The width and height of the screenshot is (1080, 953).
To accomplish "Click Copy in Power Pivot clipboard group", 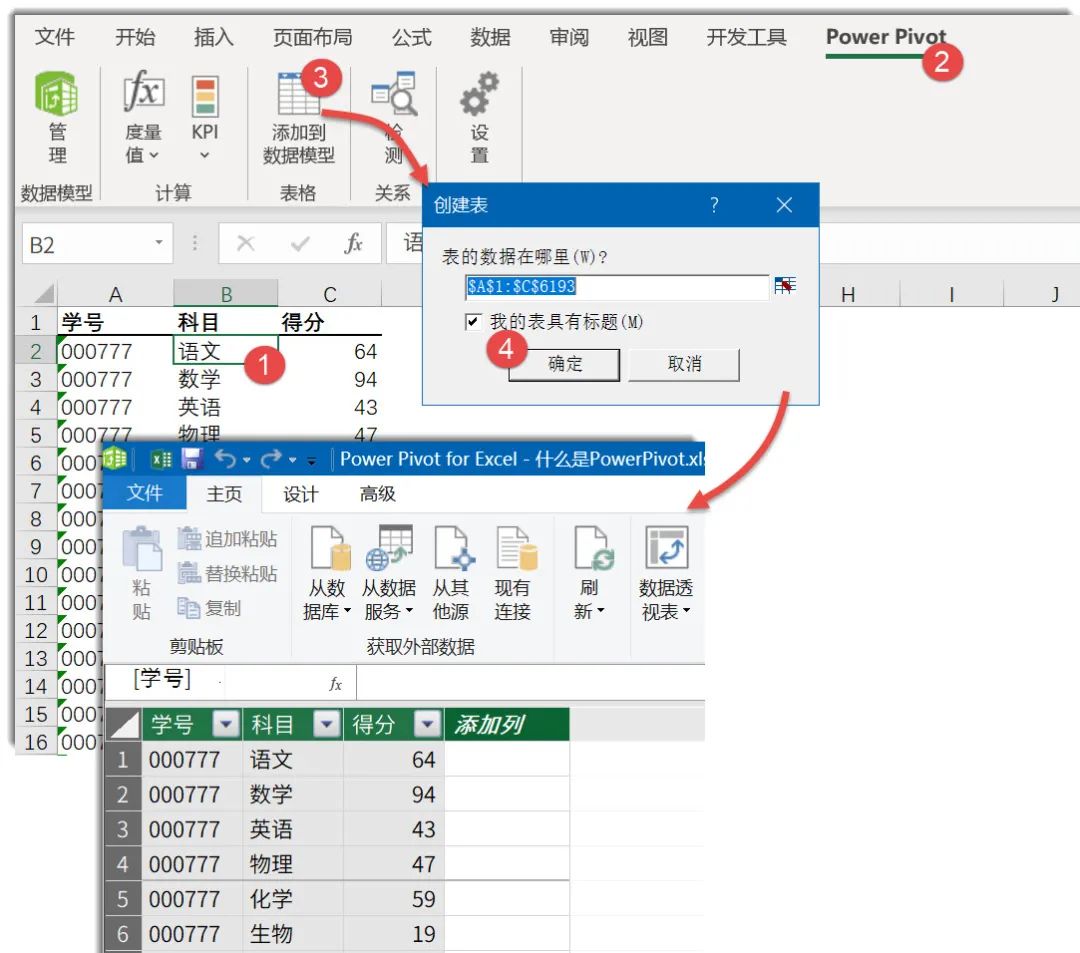I will 209,607.
